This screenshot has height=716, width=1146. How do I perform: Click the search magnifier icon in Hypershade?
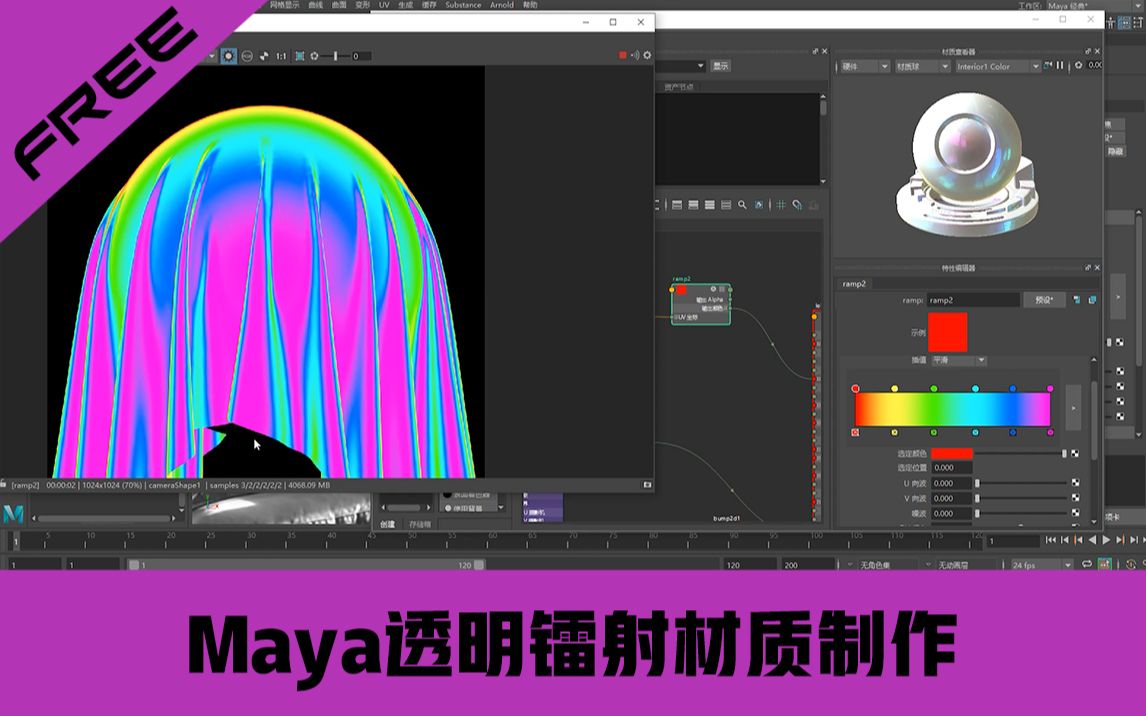click(742, 205)
